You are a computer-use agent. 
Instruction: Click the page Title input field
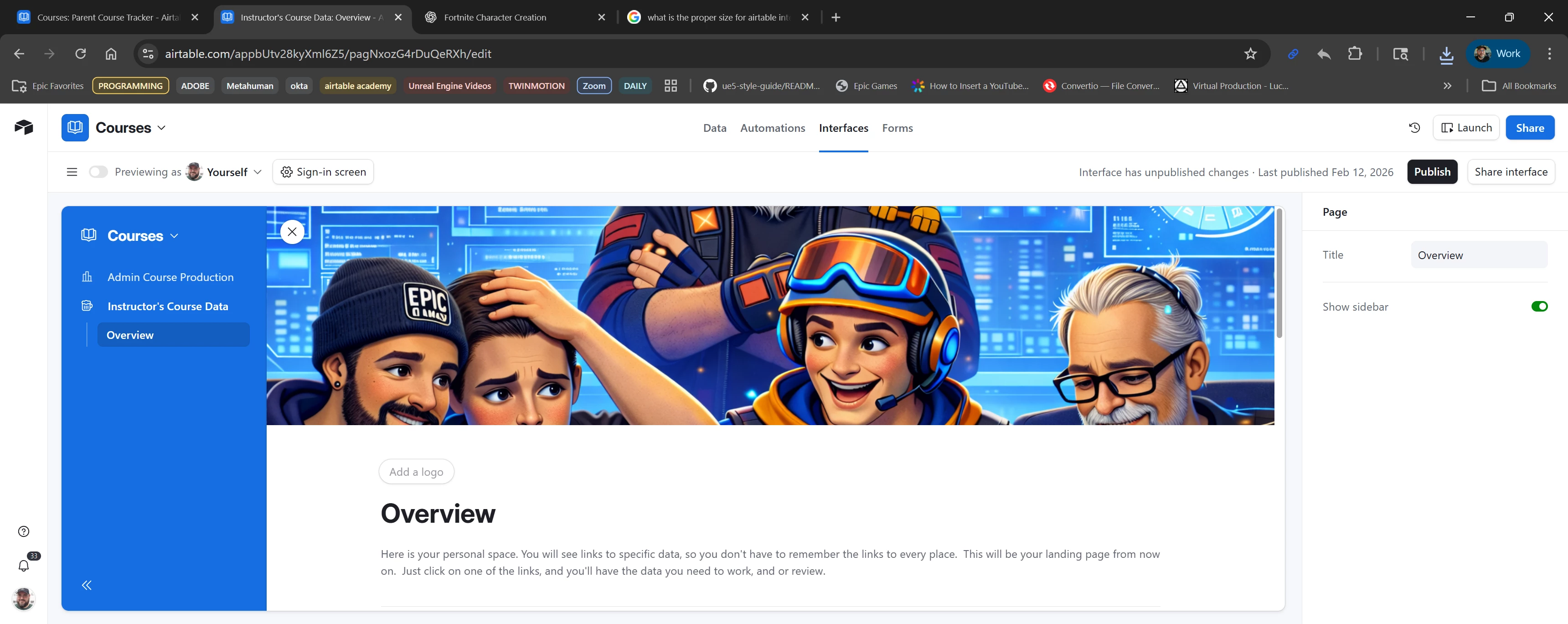pos(1479,255)
